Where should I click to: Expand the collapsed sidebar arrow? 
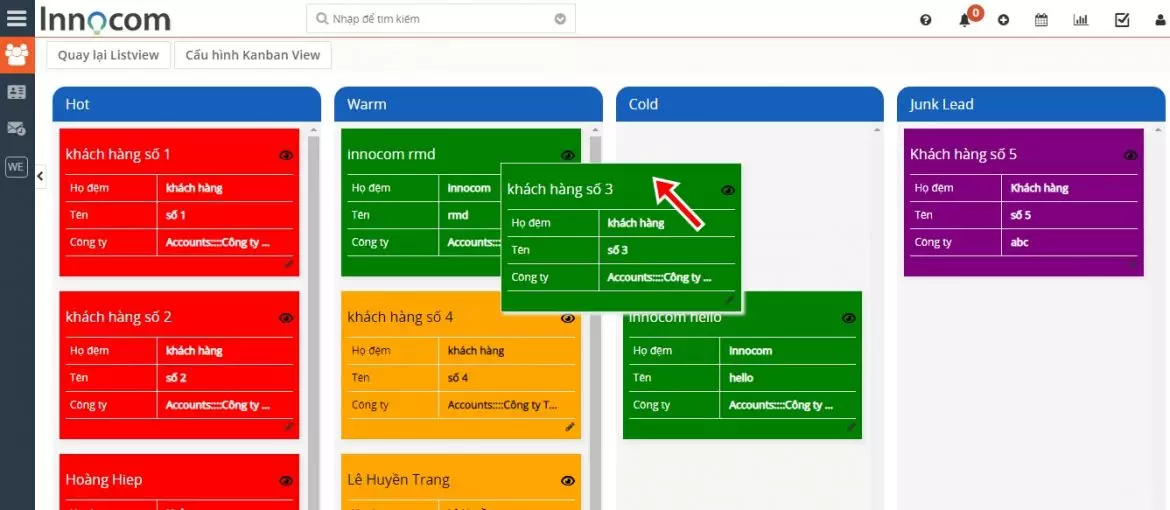pos(40,176)
